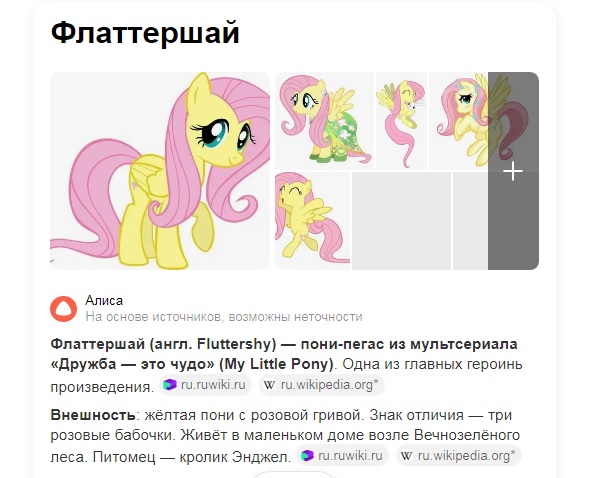Click the Ruwiki logo icon near кролик Энджел
Image resolution: width=593 pixels, height=478 pixels.
(x=307, y=455)
